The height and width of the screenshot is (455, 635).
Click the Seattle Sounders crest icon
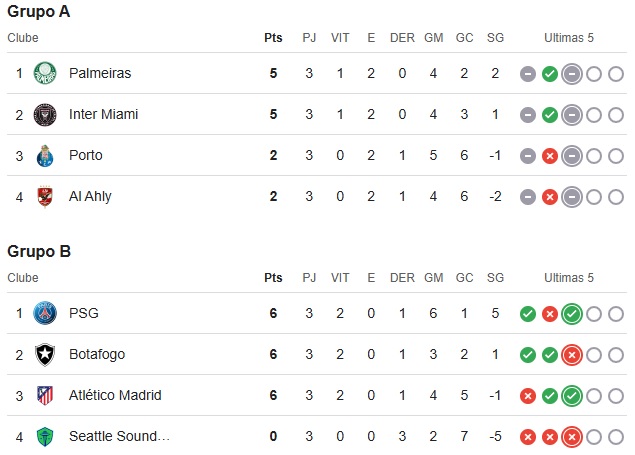(45, 436)
